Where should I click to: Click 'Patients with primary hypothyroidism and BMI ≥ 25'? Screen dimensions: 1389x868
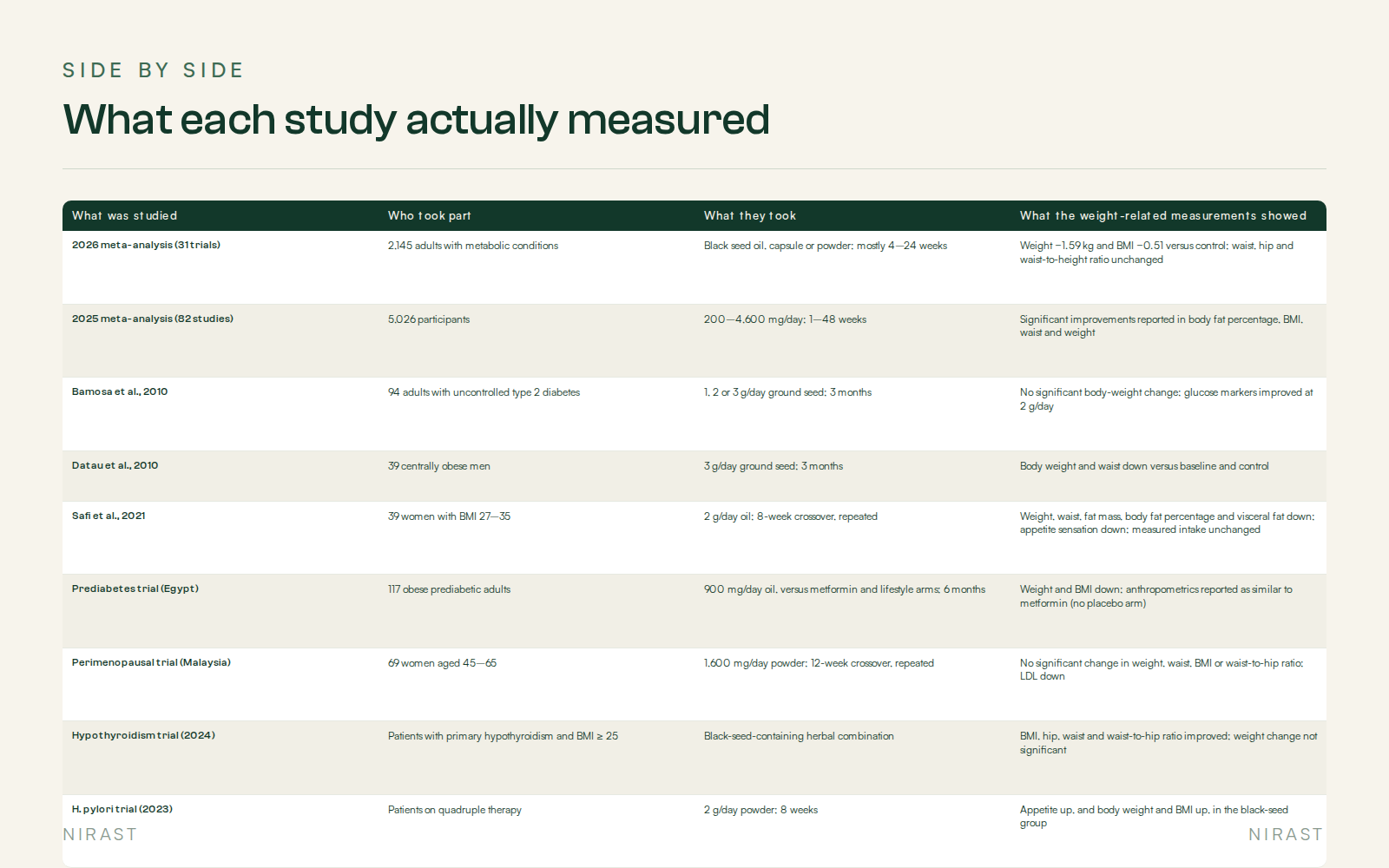tap(503, 736)
